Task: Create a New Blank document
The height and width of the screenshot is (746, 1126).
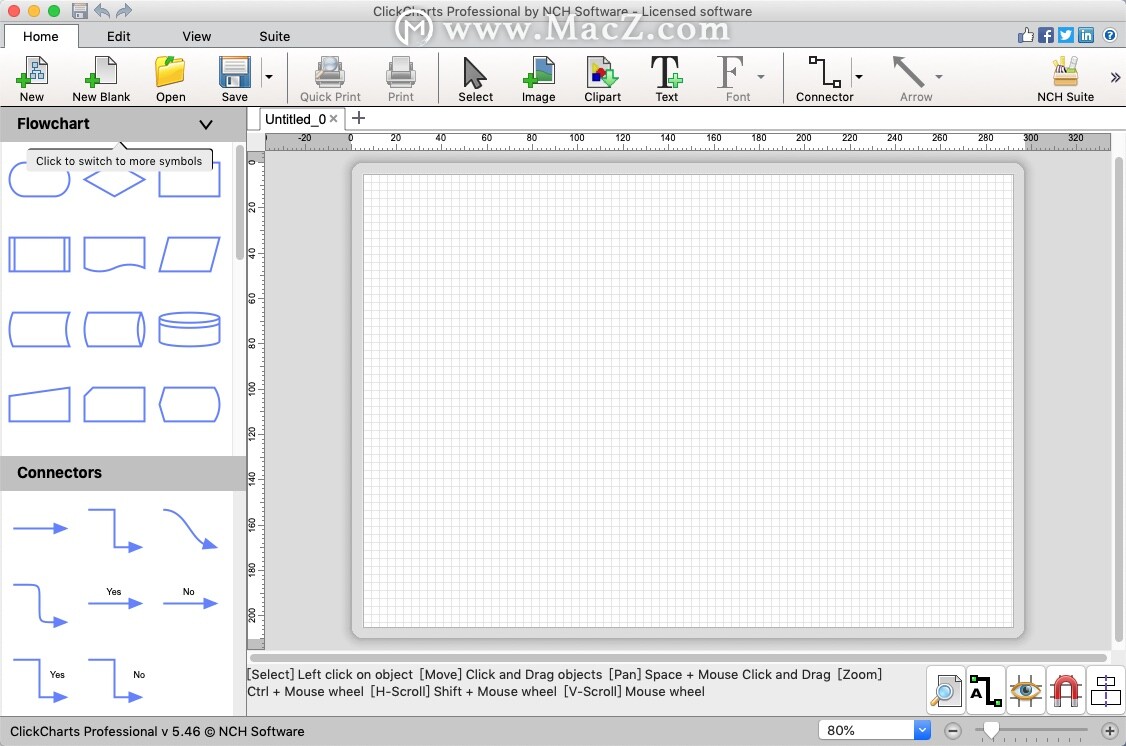Action: pyautogui.click(x=101, y=78)
